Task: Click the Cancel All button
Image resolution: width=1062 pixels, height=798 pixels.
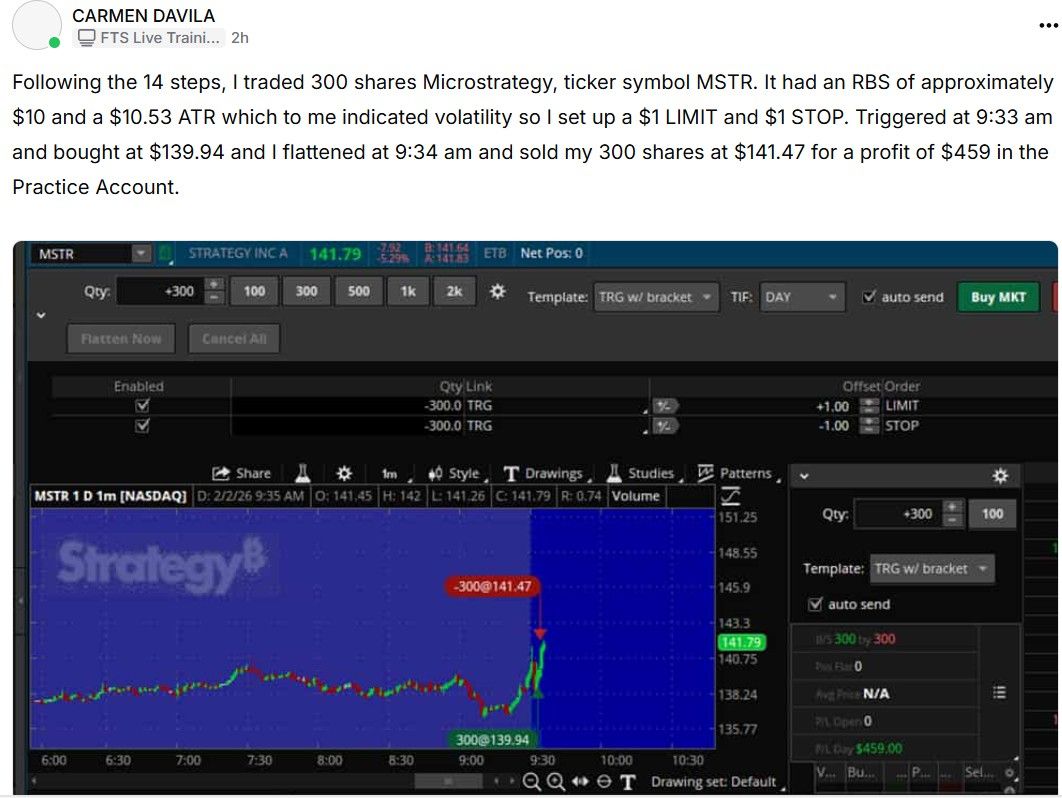Action: [234, 338]
